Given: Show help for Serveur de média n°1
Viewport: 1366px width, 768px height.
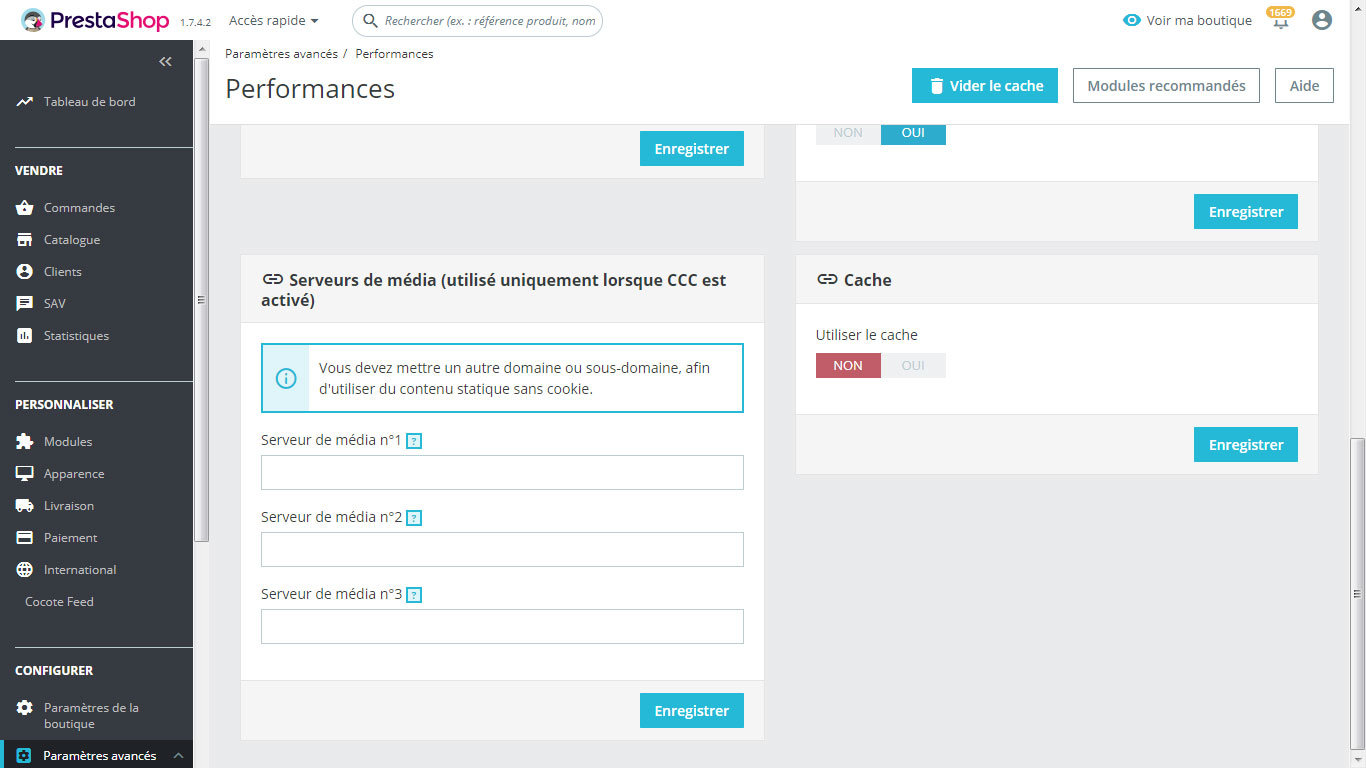Looking at the screenshot, I should (414, 441).
